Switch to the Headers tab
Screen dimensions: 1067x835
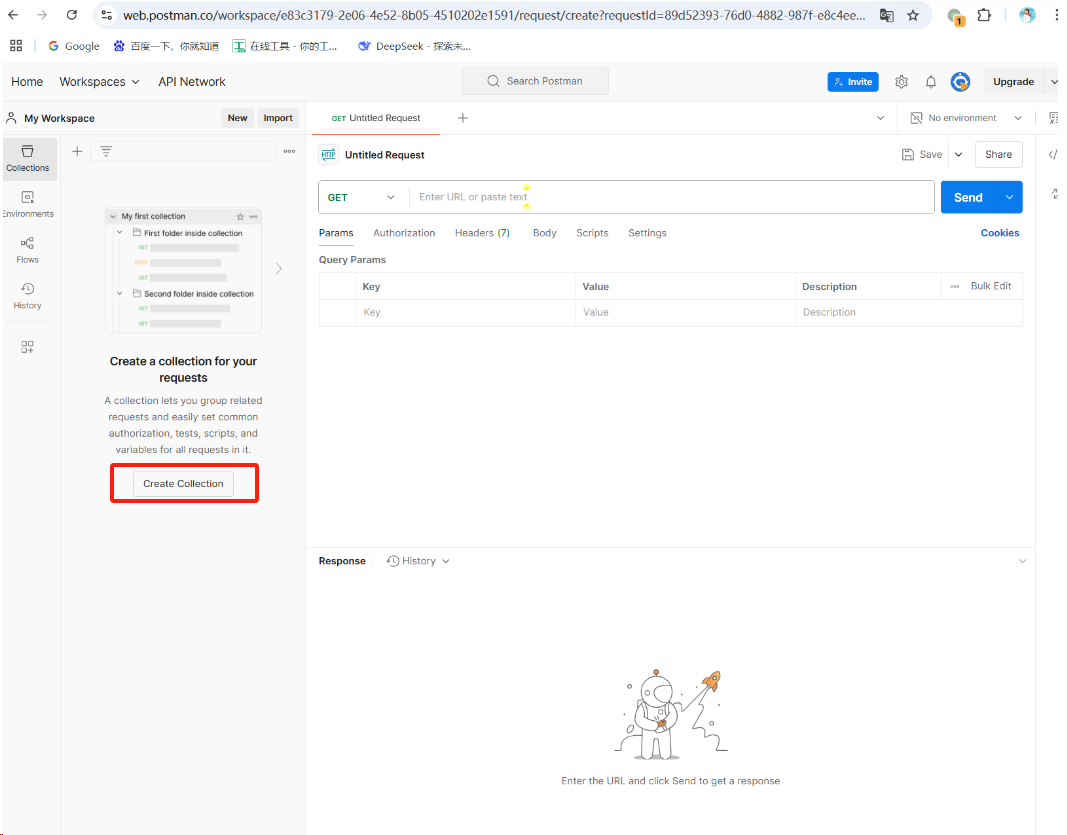(482, 233)
